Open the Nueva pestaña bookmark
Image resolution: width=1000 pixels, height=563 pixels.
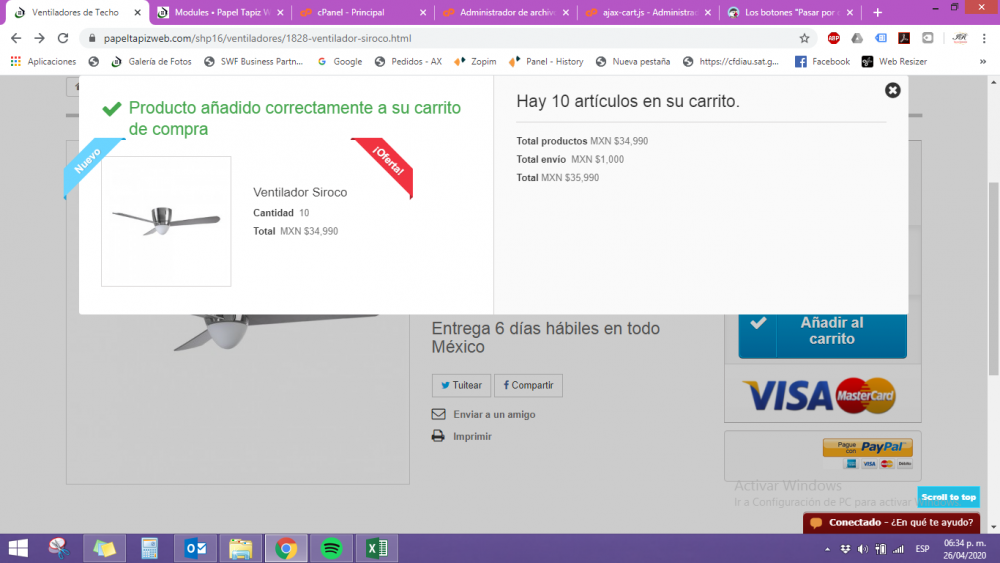pyautogui.click(x=633, y=62)
